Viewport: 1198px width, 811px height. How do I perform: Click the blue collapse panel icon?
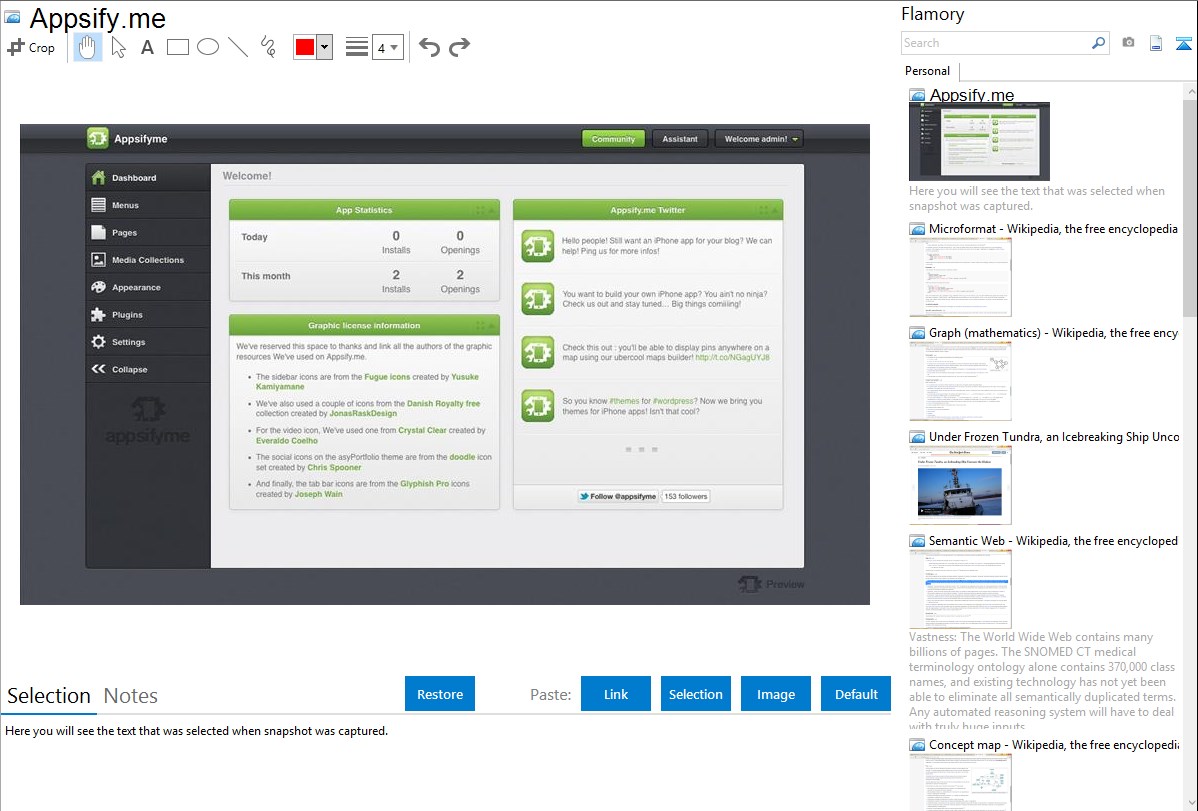tap(1183, 43)
